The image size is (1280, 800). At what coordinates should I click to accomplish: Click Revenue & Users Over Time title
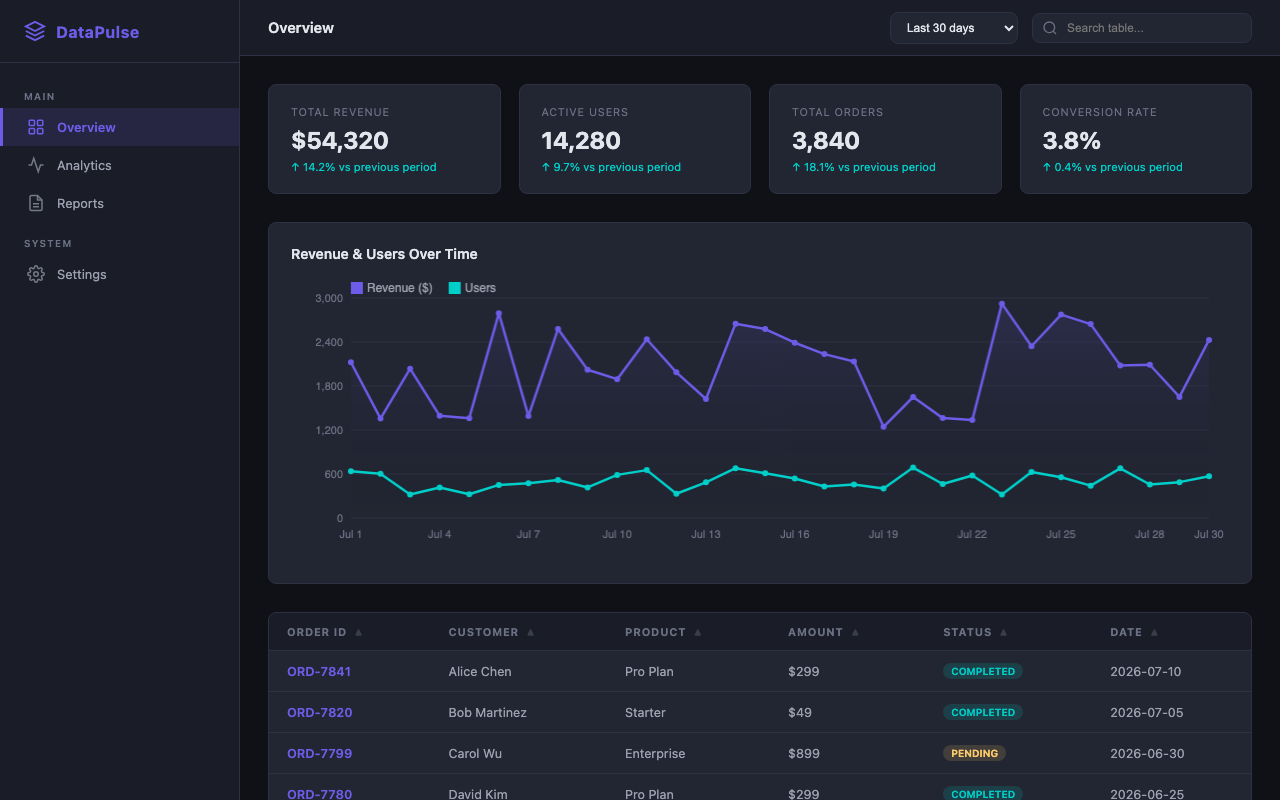[384, 254]
